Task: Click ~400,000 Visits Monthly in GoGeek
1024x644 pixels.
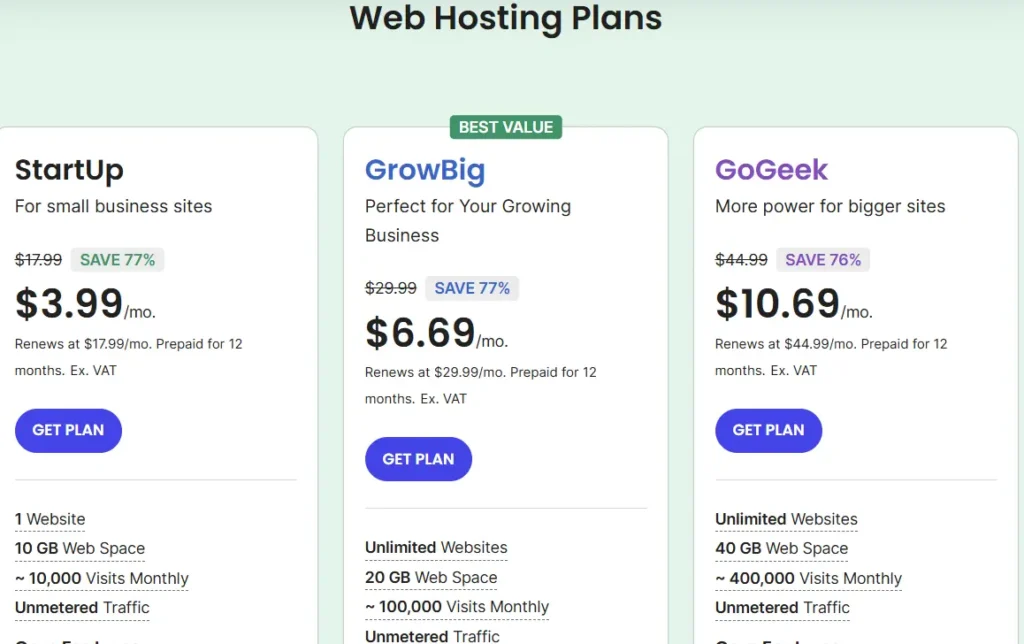Action: click(x=808, y=579)
